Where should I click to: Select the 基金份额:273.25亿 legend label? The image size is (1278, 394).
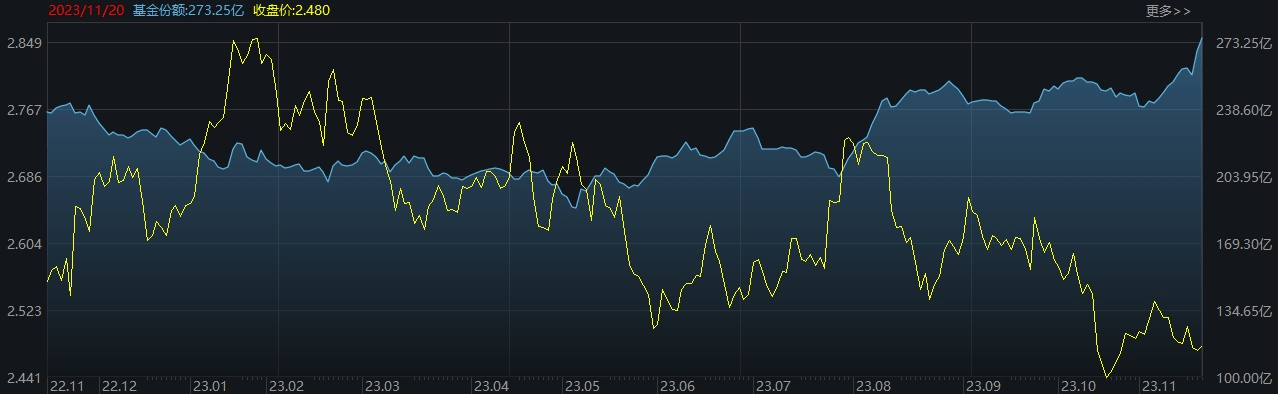pyautogui.click(x=190, y=11)
